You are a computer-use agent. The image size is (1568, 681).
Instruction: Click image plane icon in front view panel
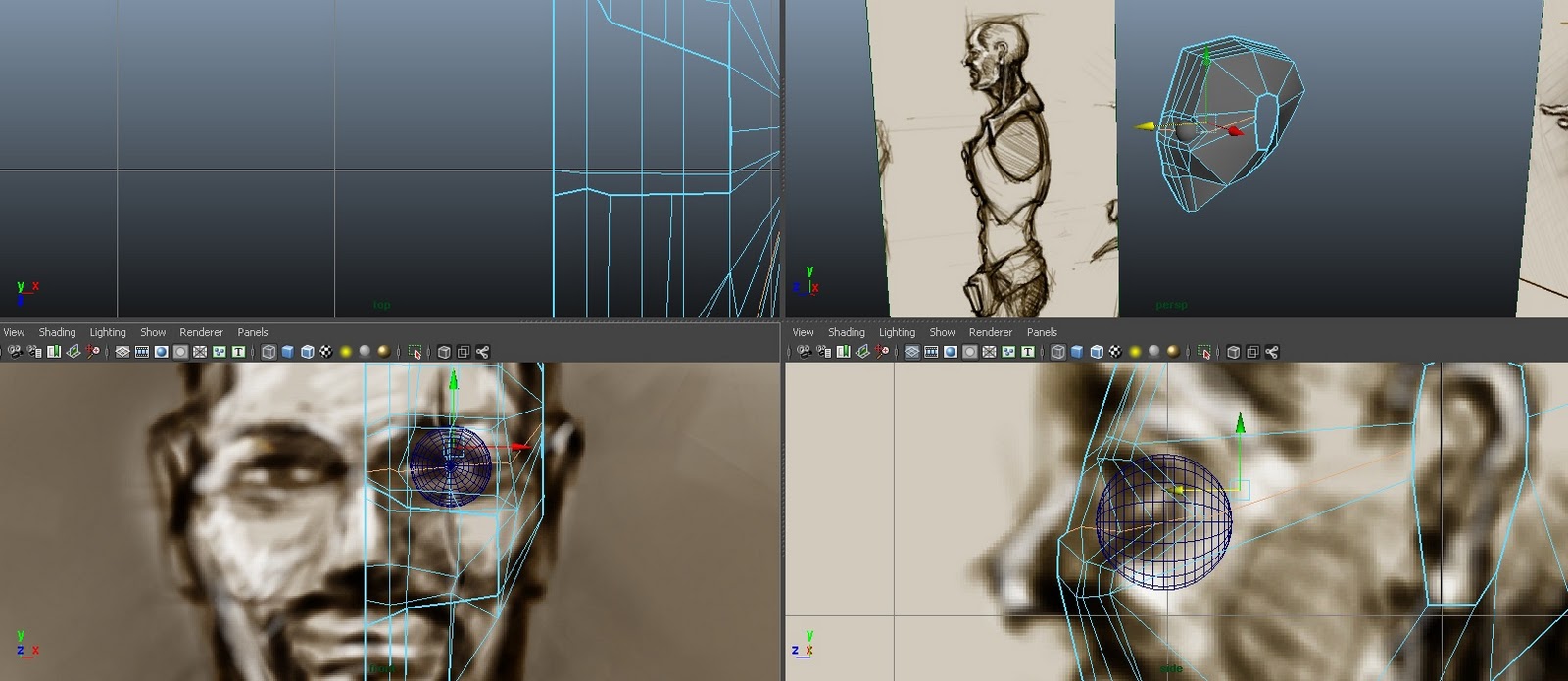pyautogui.click(x=73, y=352)
